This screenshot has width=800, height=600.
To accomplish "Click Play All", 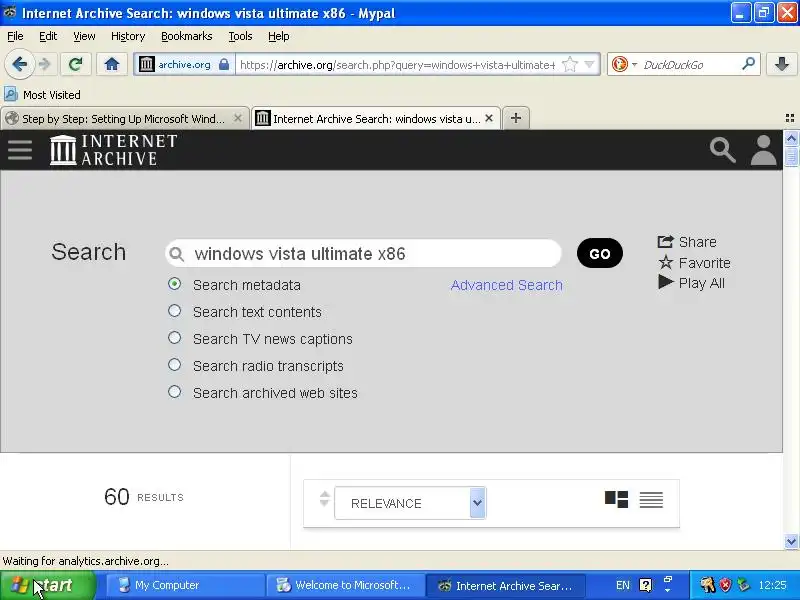I will (x=691, y=283).
